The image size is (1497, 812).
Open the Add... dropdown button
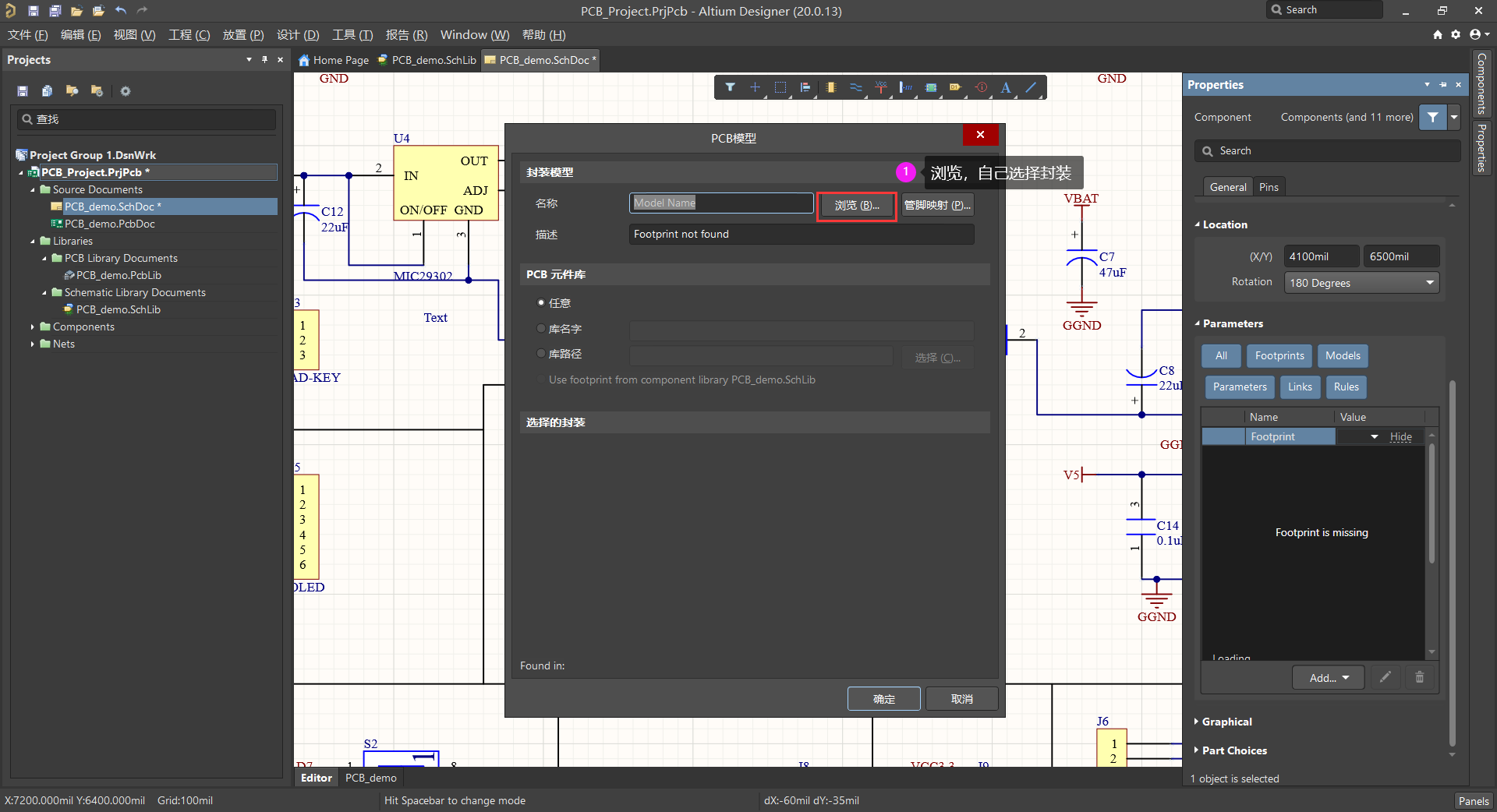click(1328, 677)
